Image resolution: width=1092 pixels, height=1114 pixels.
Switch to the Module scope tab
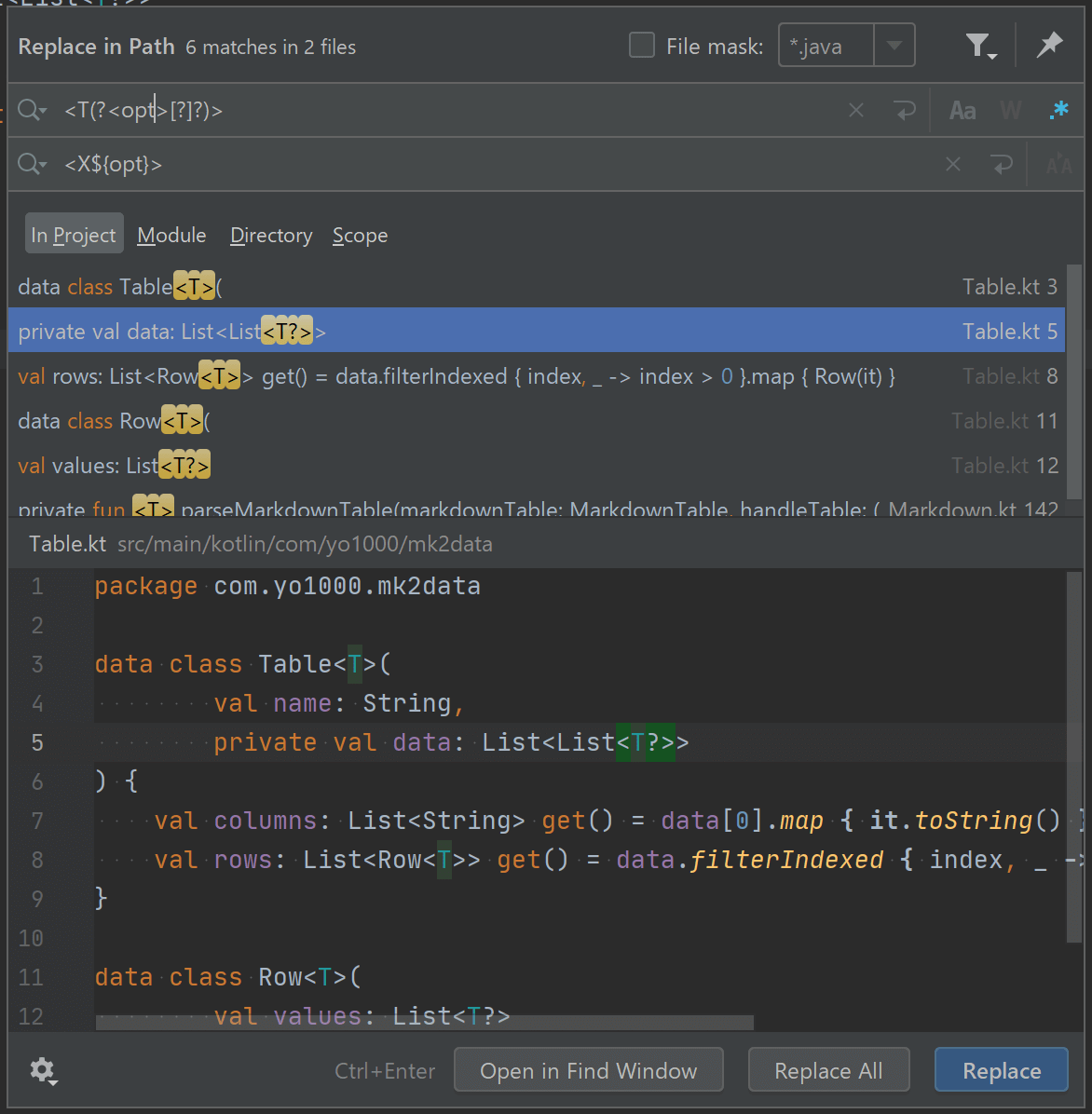(171, 236)
